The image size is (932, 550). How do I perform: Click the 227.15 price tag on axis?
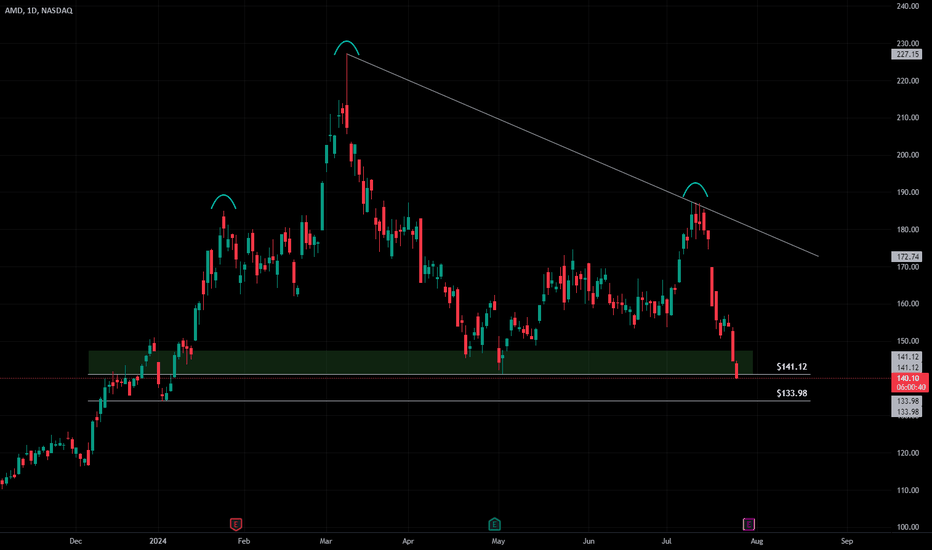[x=907, y=54]
